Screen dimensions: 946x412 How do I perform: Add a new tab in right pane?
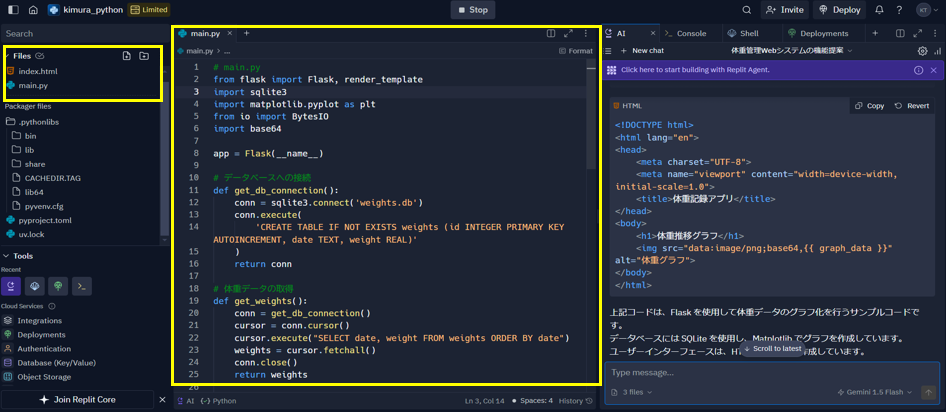[x=875, y=34]
